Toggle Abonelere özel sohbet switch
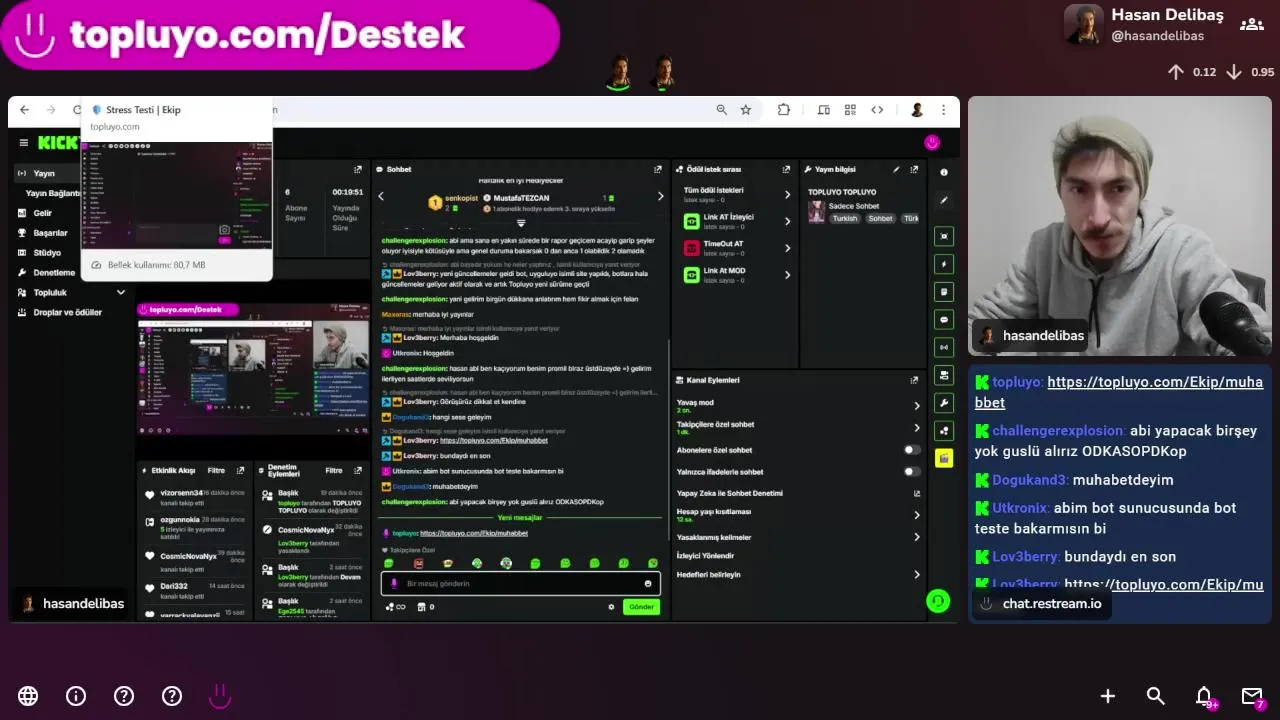This screenshot has width=1280, height=720. 912,450
